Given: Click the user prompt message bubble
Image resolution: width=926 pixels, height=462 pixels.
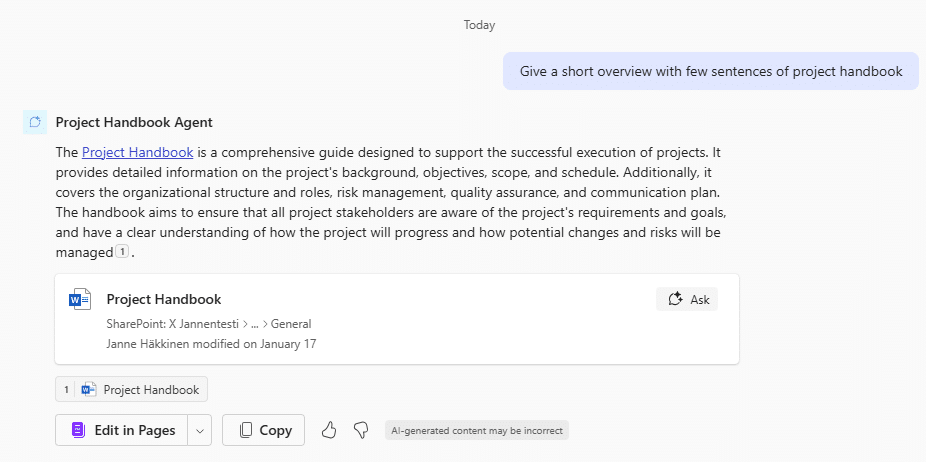Looking at the screenshot, I should tap(711, 71).
